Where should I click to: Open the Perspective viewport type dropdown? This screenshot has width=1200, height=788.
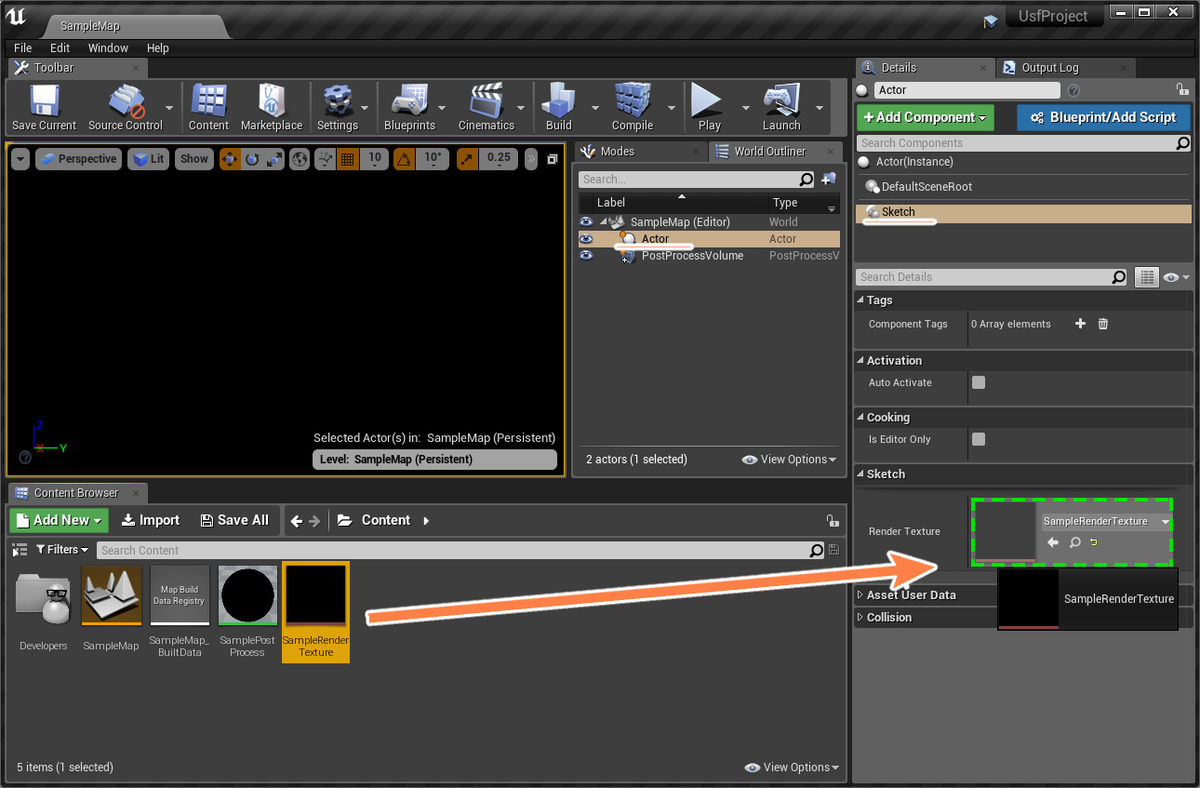(78, 159)
